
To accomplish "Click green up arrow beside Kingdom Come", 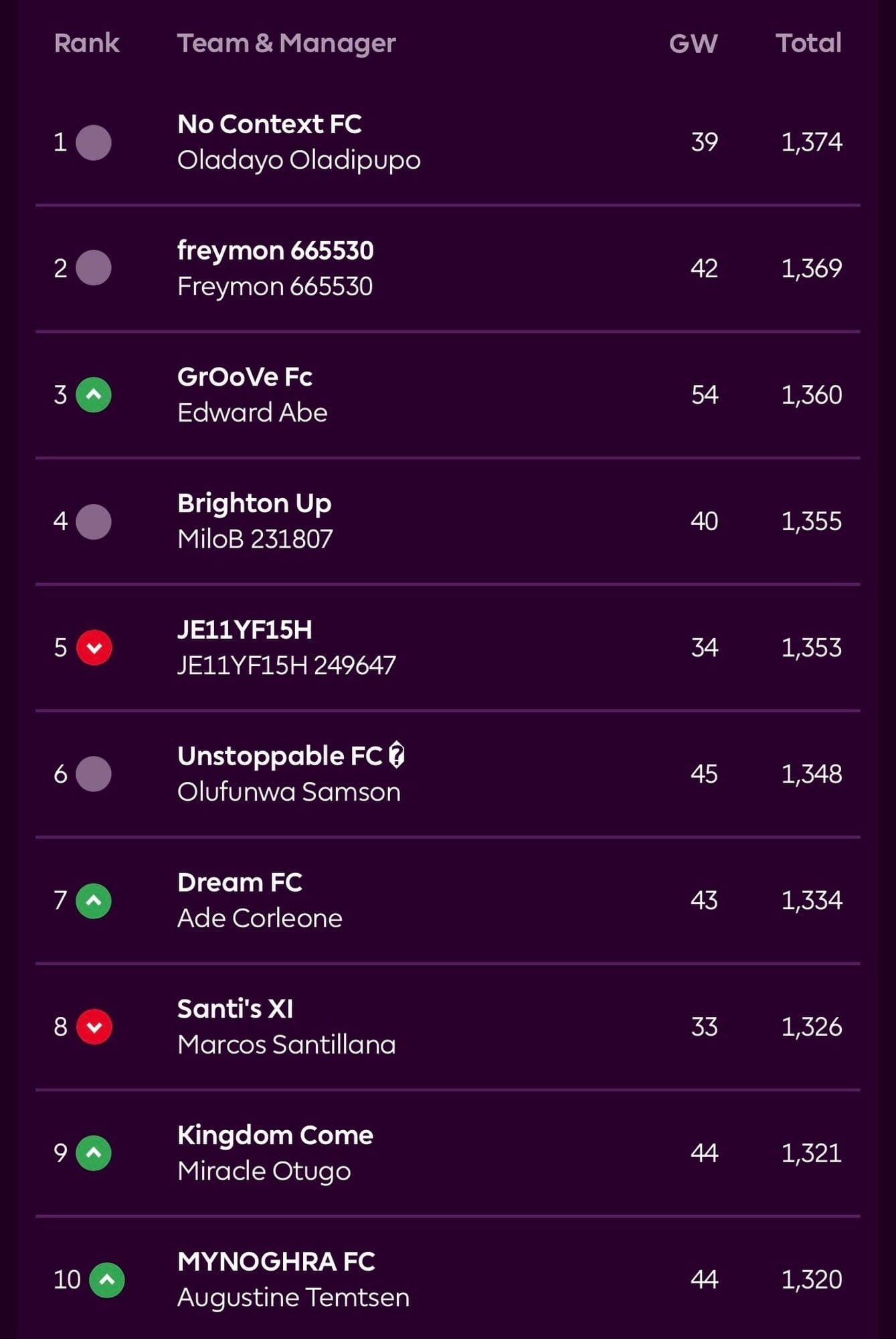I will pos(94,1153).
